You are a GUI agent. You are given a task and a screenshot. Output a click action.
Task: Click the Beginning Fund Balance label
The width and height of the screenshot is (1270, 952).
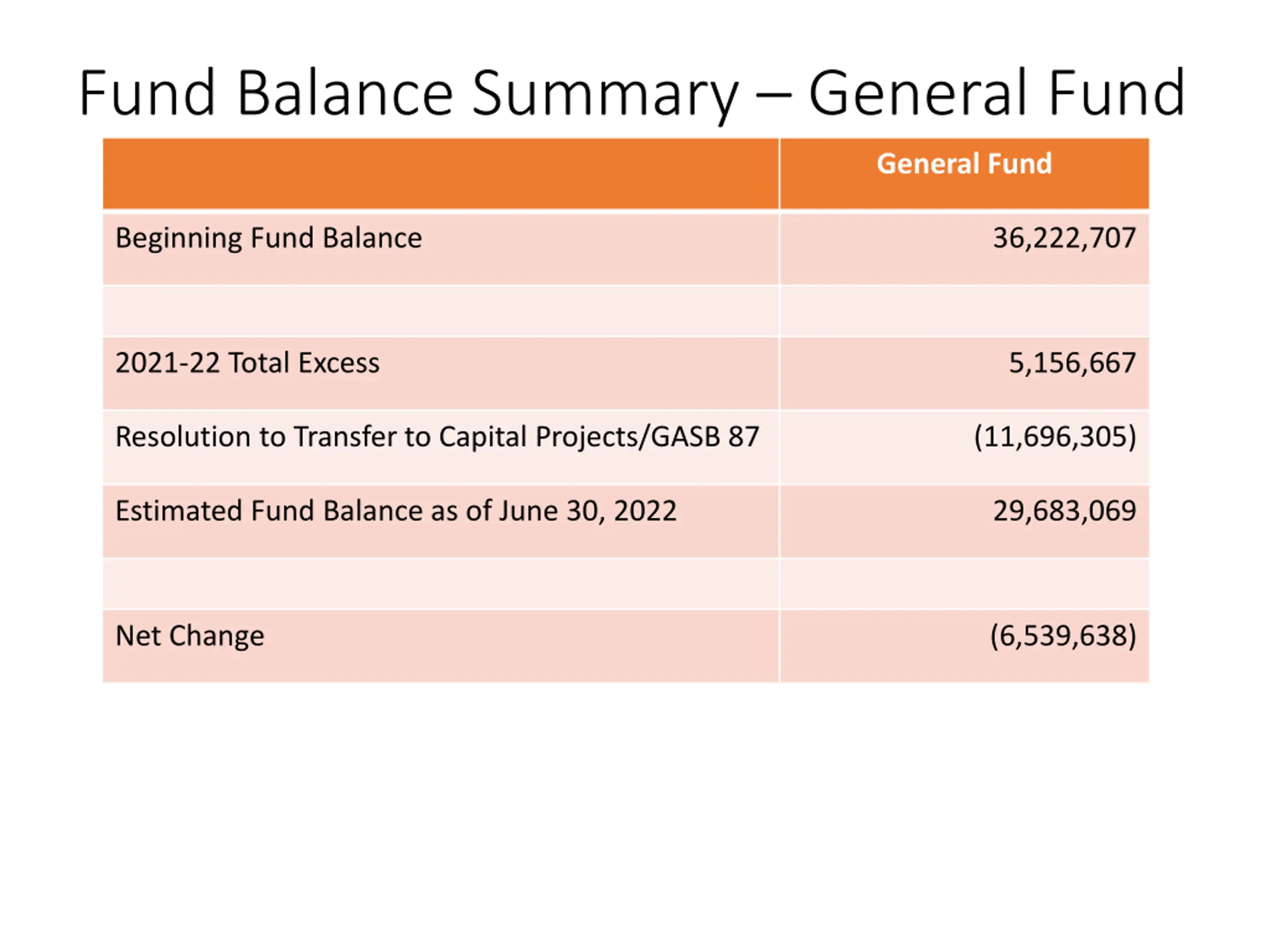coord(269,238)
